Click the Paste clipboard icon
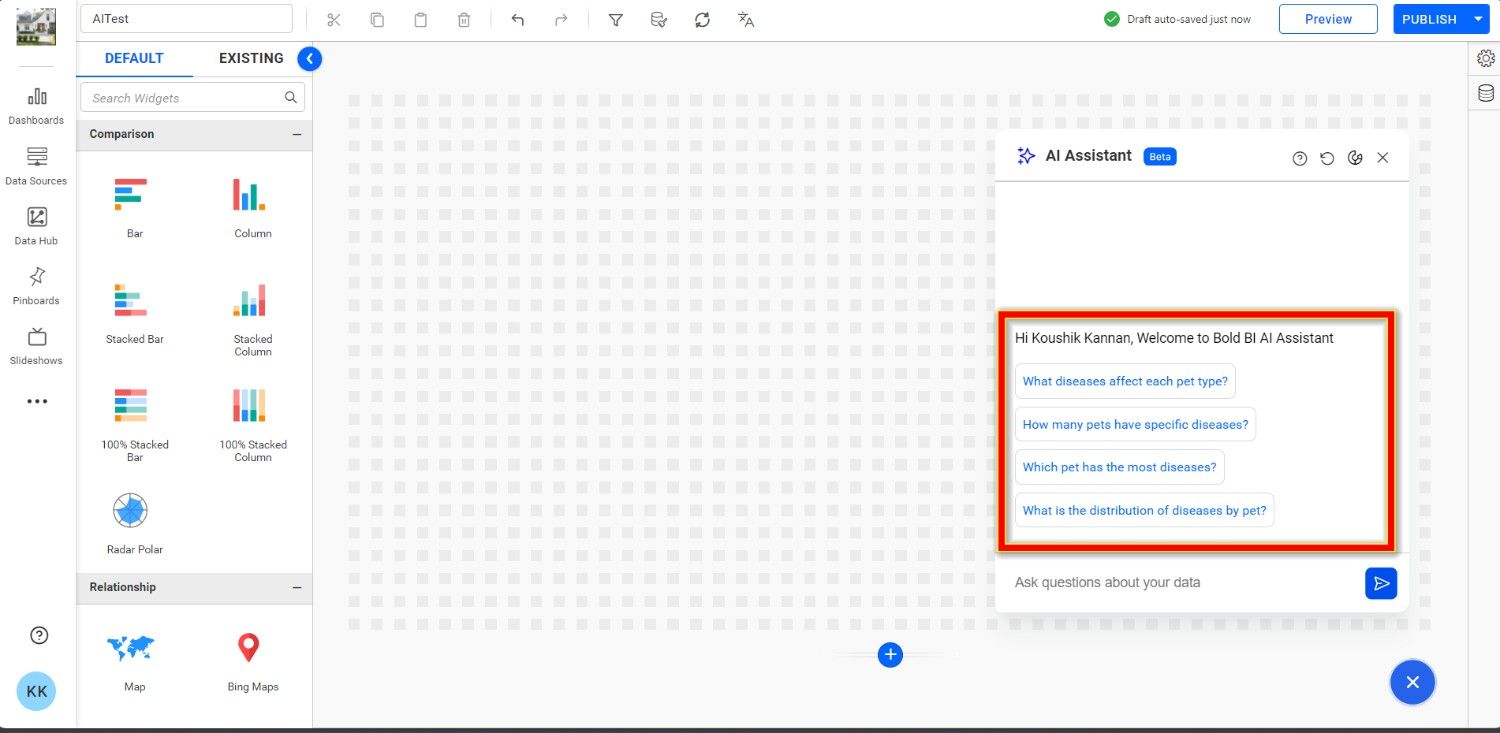This screenshot has width=1500, height=733. pos(421,19)
